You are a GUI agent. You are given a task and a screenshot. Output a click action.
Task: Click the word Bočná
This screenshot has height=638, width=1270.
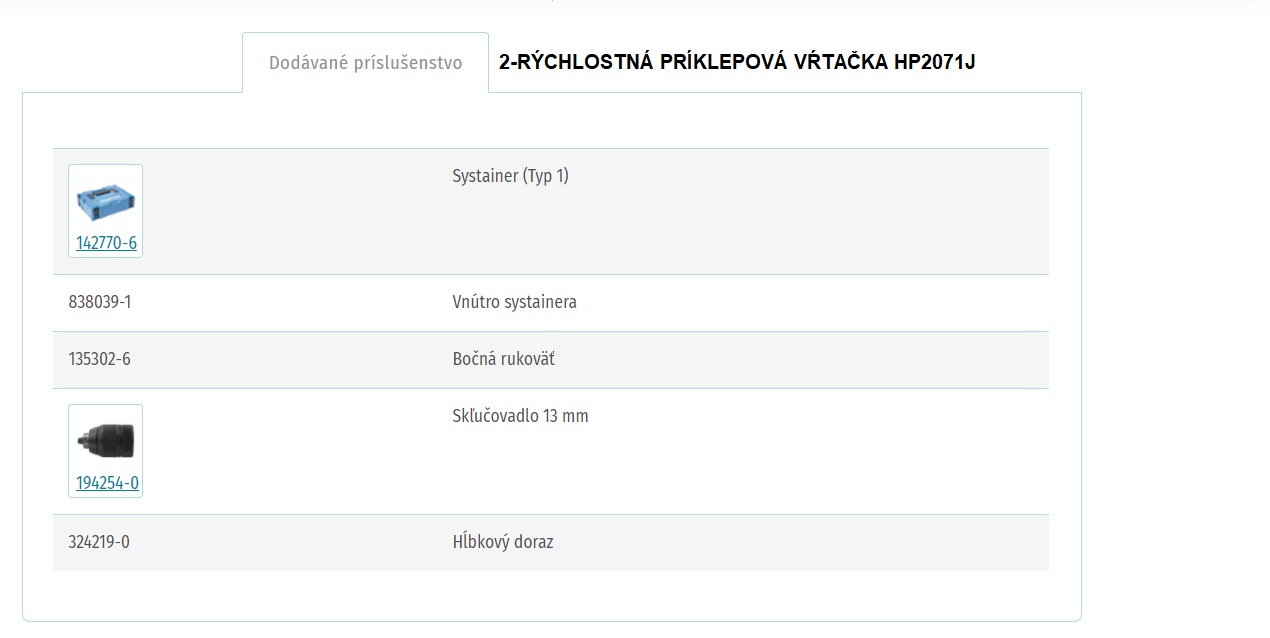[473, 359]
